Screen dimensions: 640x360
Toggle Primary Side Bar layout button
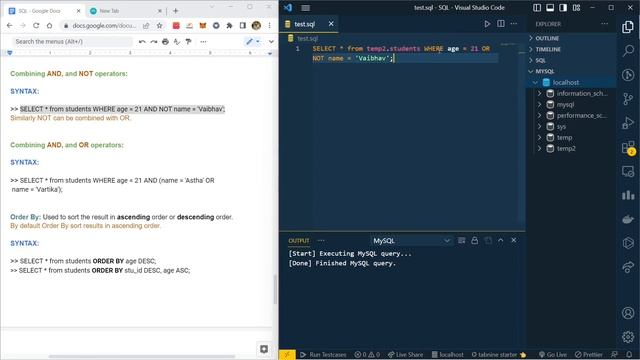pyautogui.click(x=537, y=8)
